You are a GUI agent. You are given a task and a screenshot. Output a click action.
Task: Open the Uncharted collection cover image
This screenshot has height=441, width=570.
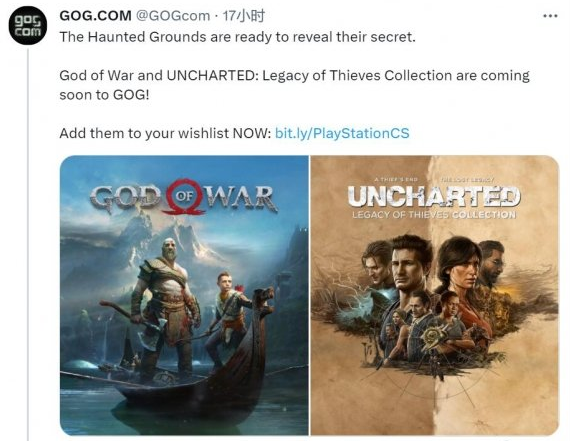coord(434,295)
